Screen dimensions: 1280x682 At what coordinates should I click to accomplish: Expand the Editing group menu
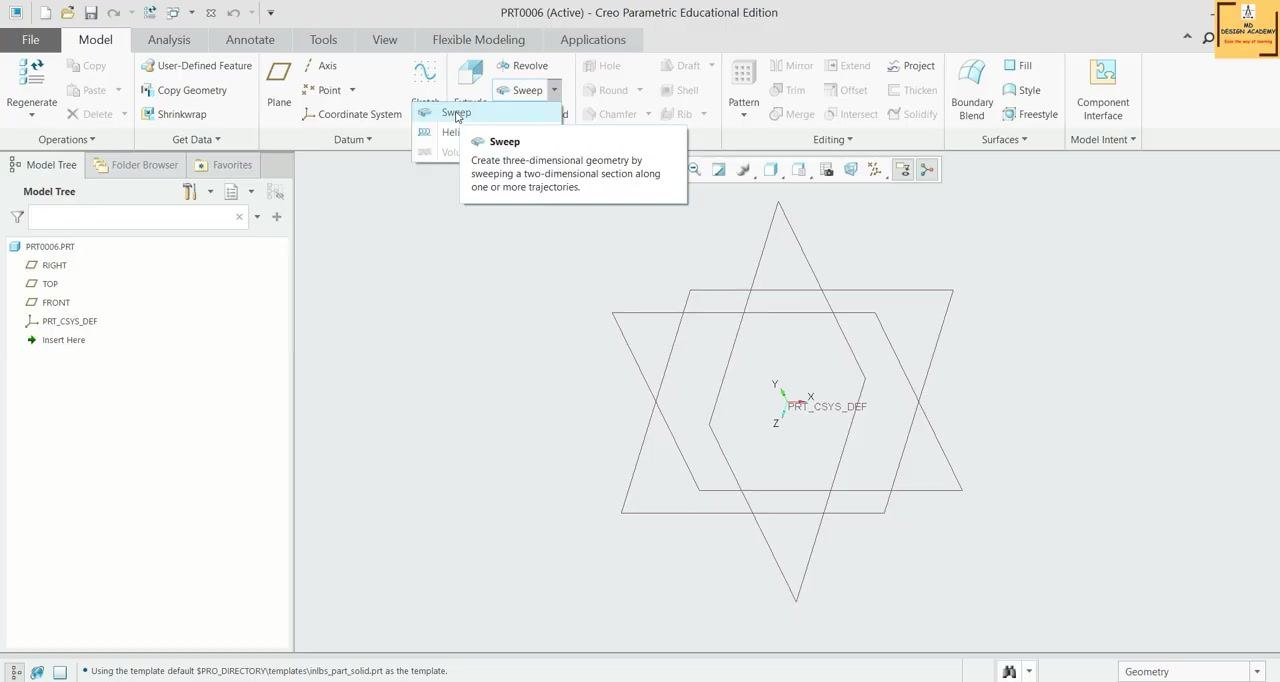(833, 140)
